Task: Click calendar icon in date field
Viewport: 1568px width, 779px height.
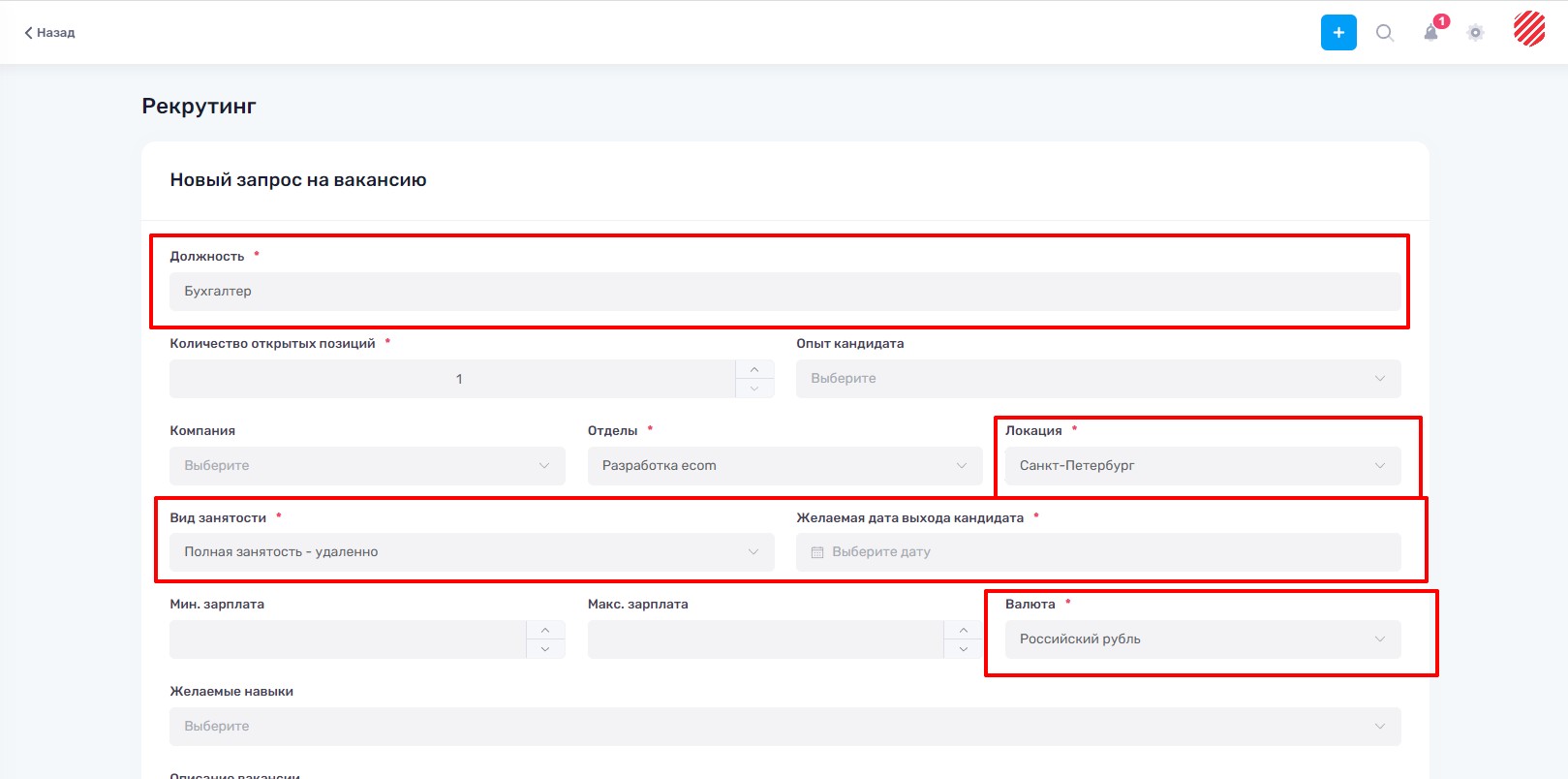Action: pyautogui.click(x=817, y=552)
